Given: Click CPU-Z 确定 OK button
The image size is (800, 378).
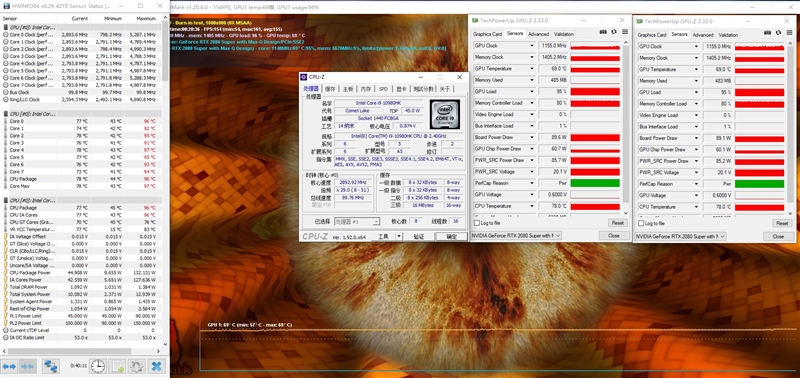Looking at the screenshot, I should click(x=452, y=237).
